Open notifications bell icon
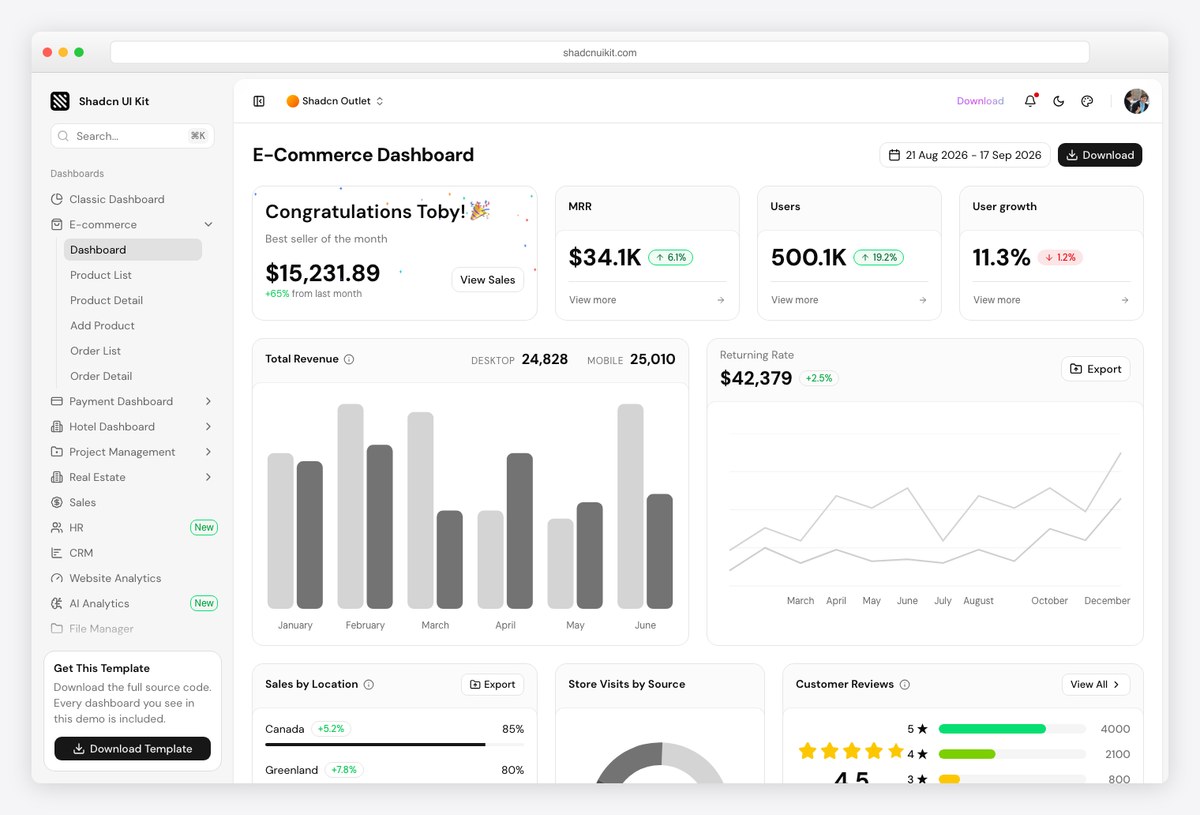The height and width of the screenshot is (815, 1200). coord(1030,101)
